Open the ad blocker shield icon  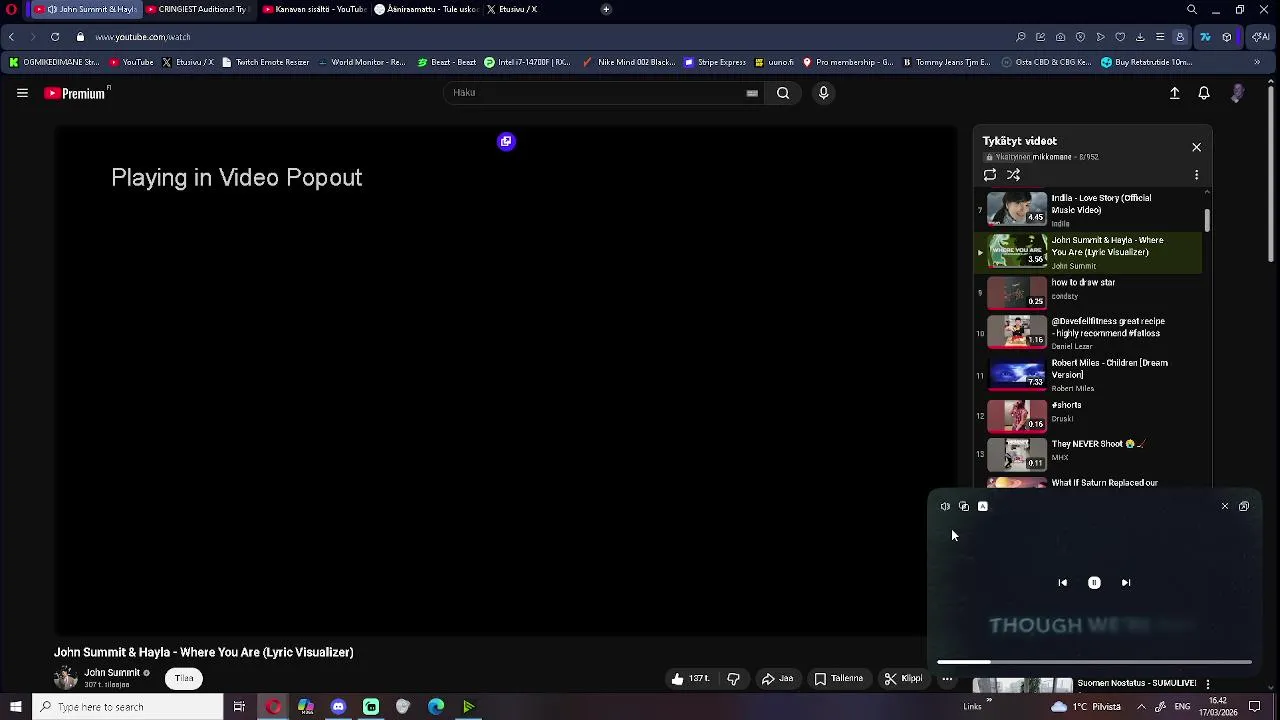[x=1080, y=37]
